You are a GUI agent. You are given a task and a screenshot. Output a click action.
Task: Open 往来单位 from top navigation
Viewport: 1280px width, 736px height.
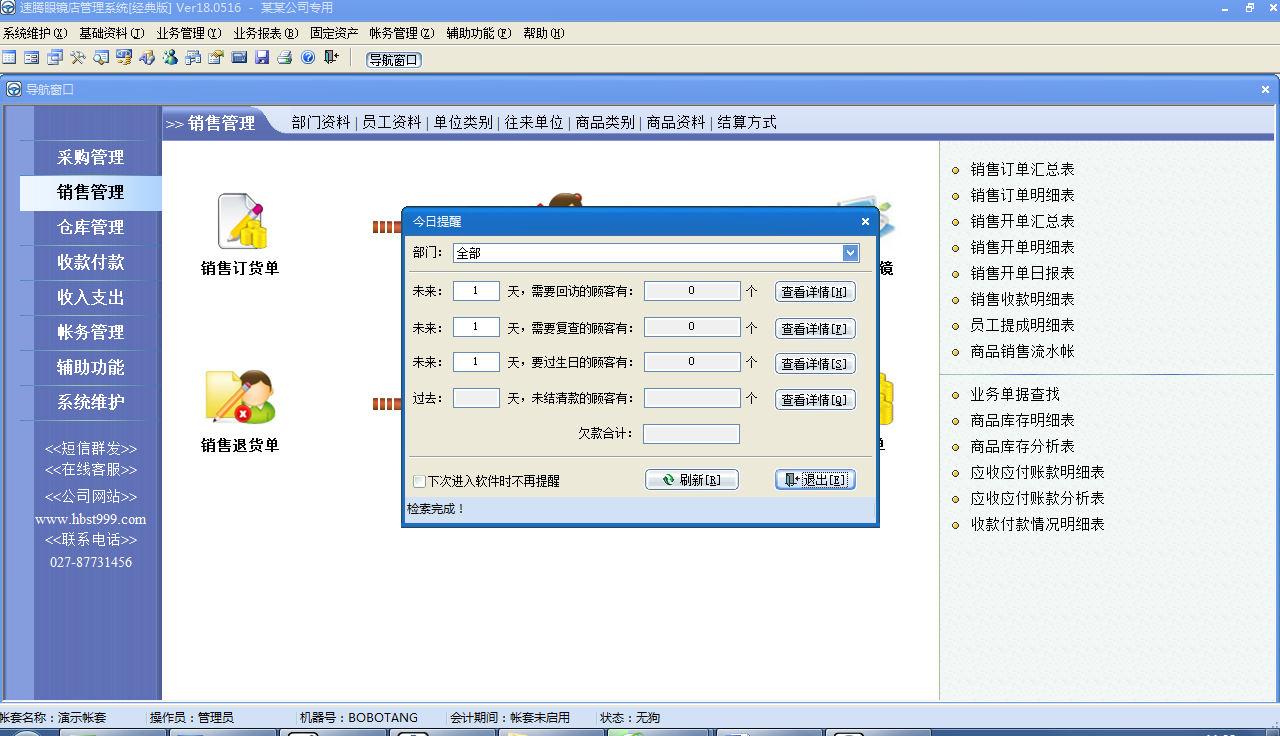(534, 122)
